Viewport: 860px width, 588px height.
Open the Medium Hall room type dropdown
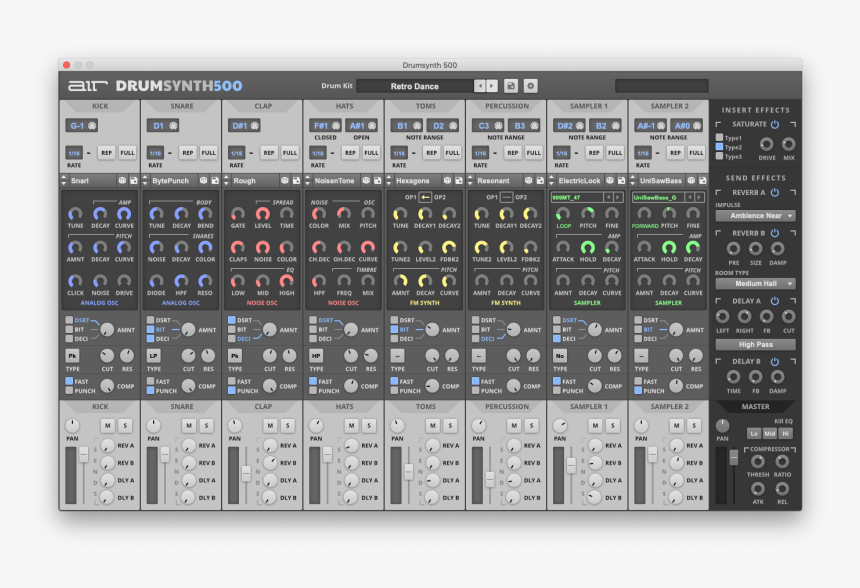[755, 284]
